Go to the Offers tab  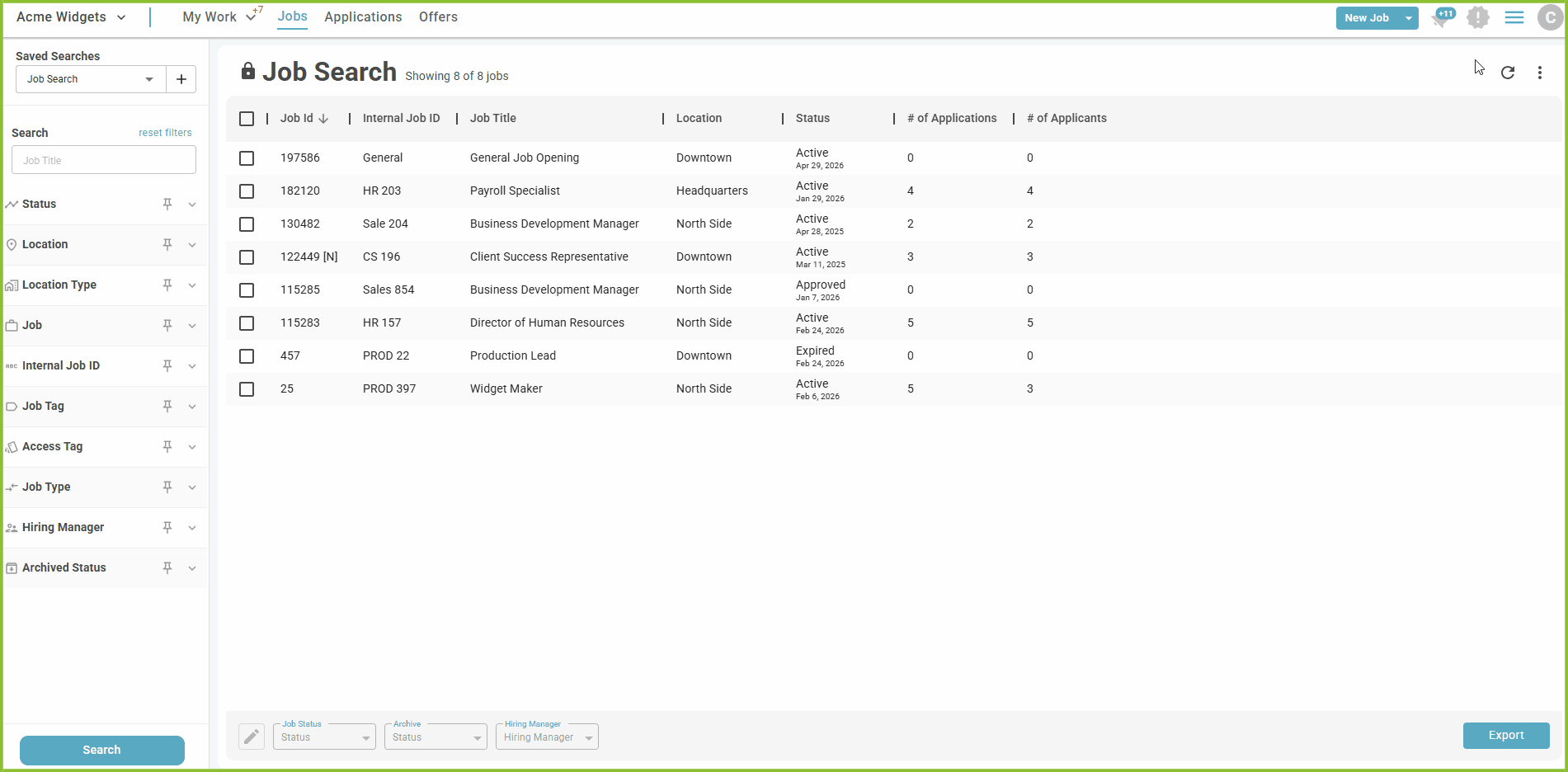438,17
